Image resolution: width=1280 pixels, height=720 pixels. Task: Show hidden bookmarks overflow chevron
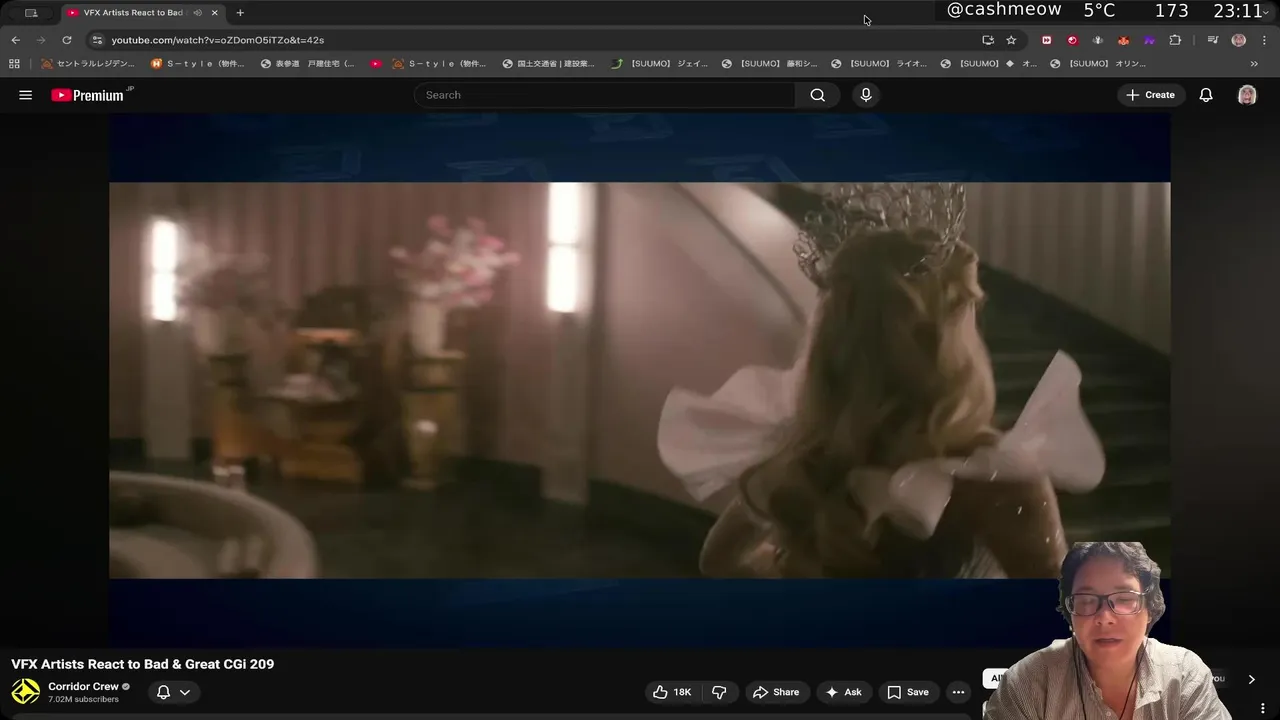click(x=1254, y=63)
